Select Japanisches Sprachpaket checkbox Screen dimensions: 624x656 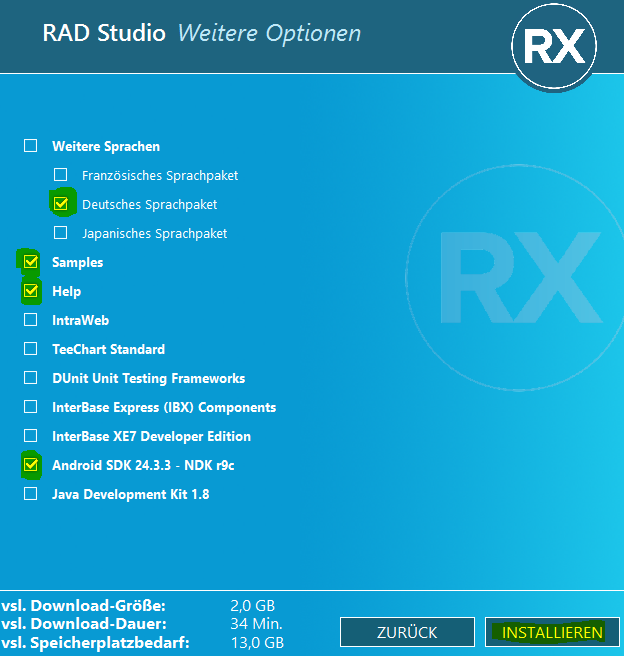coord(61,233)
